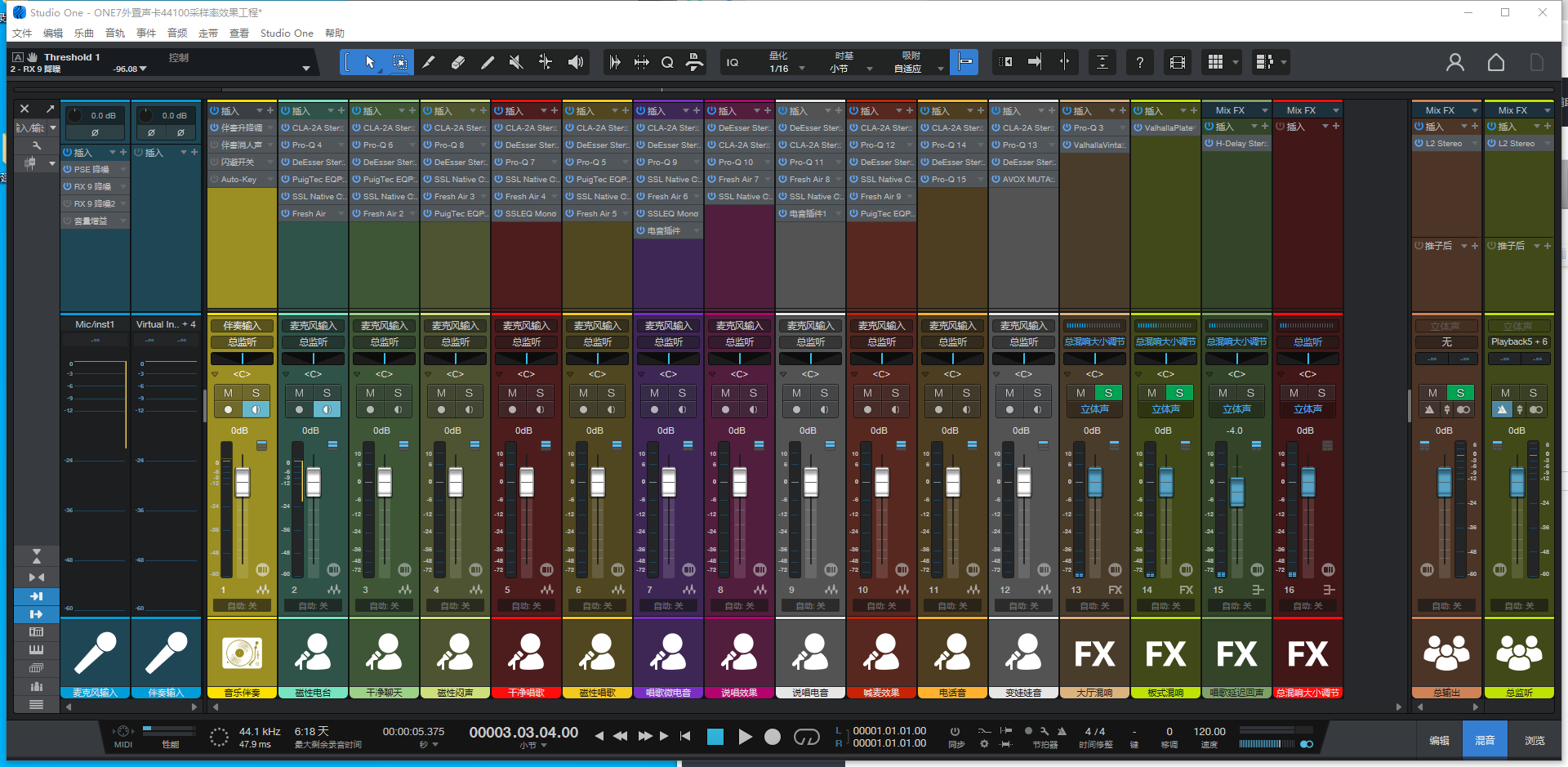
Task: Toggle the PSE 降噪 insert power
Action: (x=69, y=169)
